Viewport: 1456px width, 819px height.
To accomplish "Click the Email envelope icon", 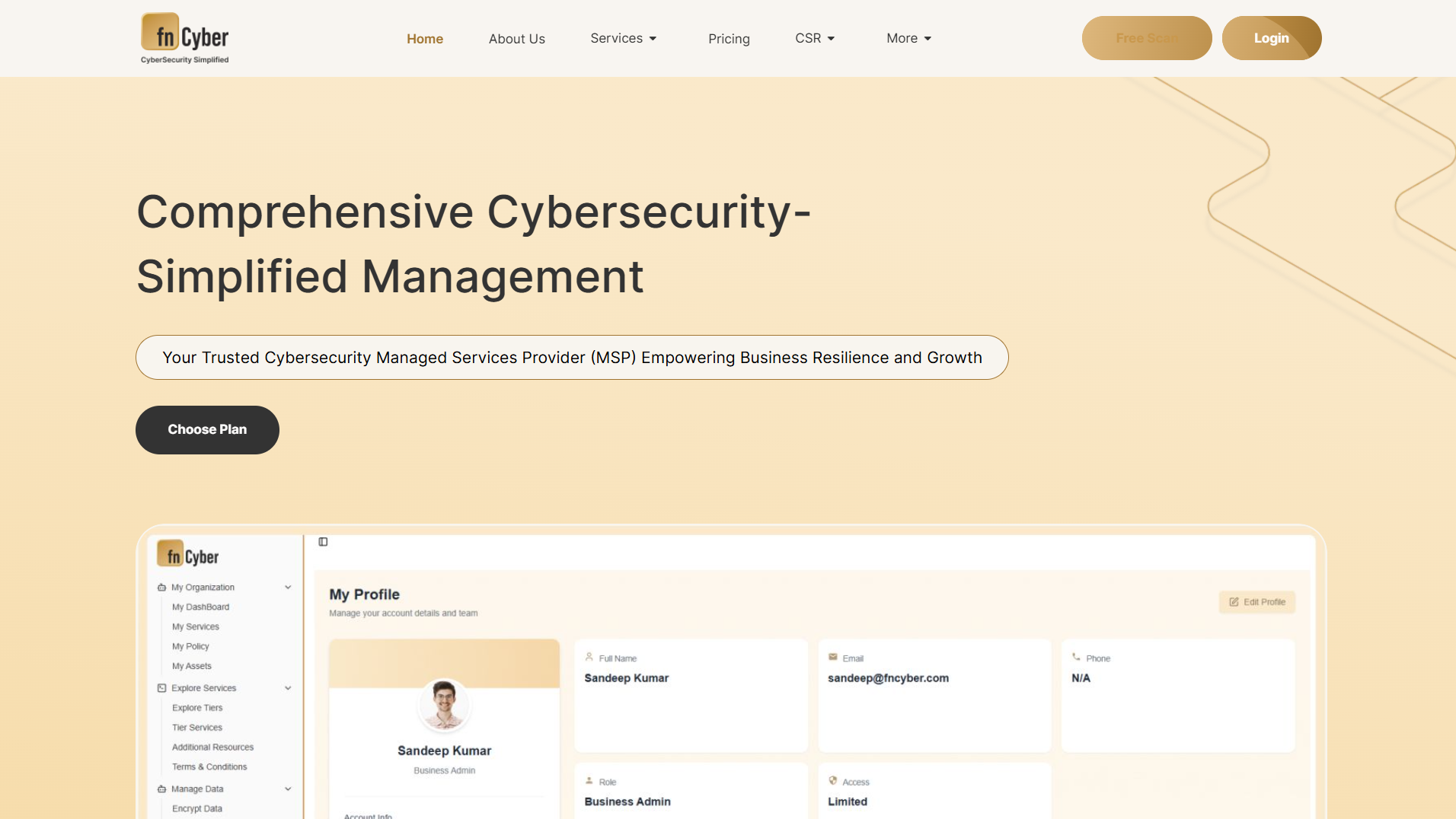I will coord(832,658).
